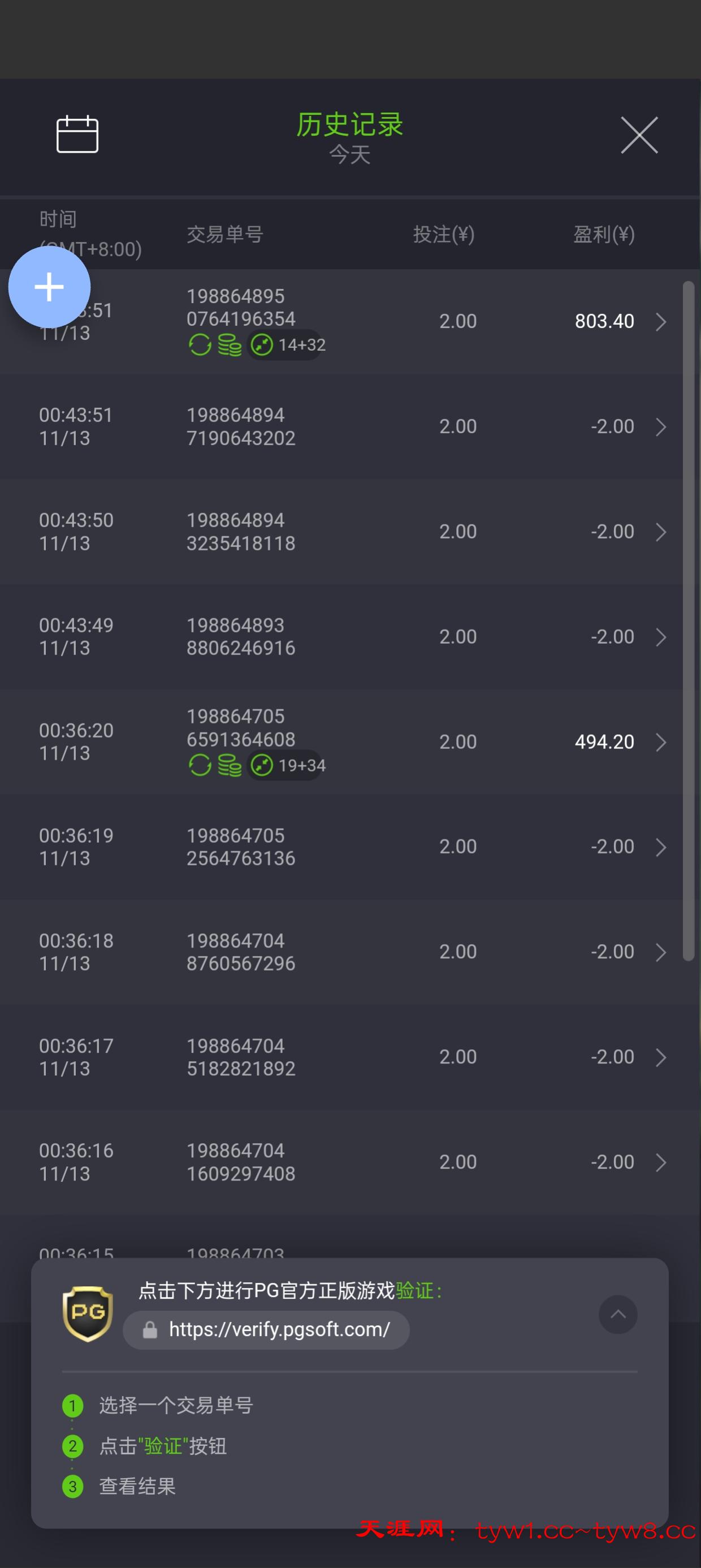
Task: Expand details of the 494.20 profit record
Action: coord(661,742)
